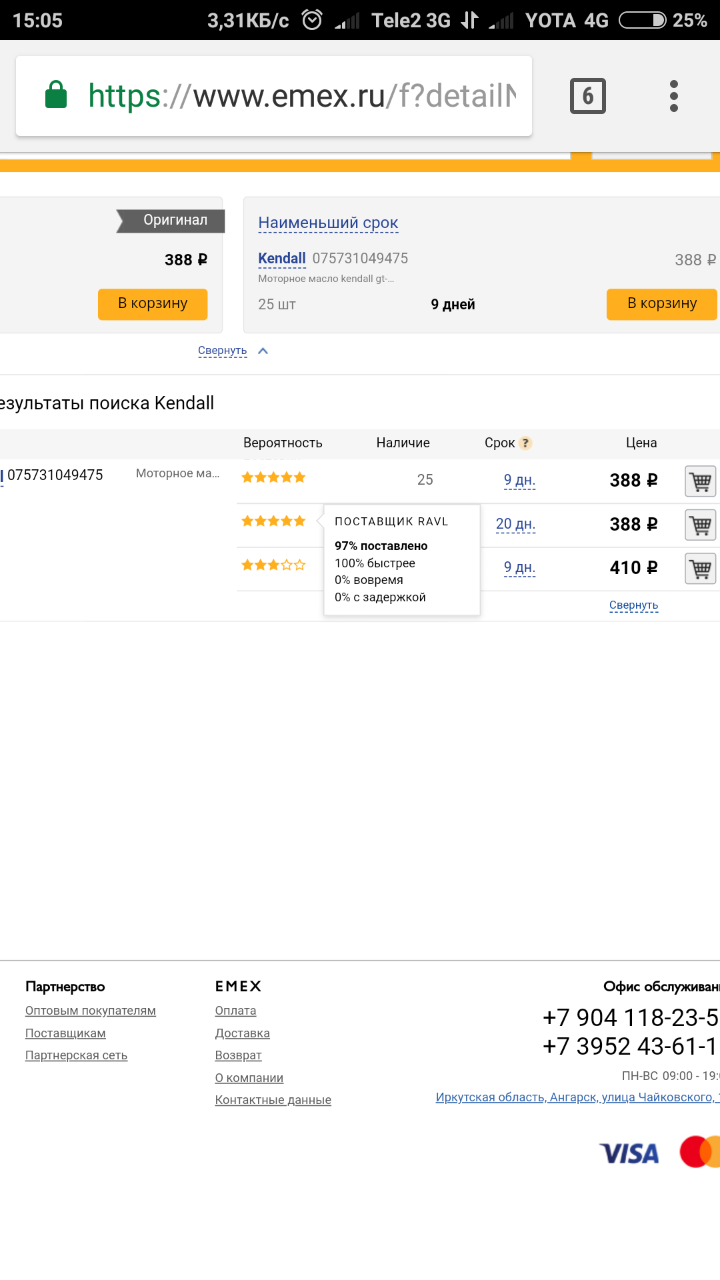Add 388 ₽ 9 дн. row to cart
720x1280 pixels.
pos(700,481)
